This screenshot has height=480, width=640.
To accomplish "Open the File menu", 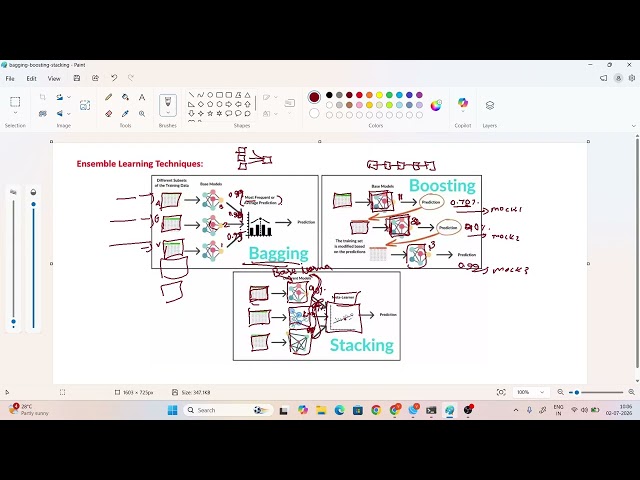I will click(x=10, y=78).
